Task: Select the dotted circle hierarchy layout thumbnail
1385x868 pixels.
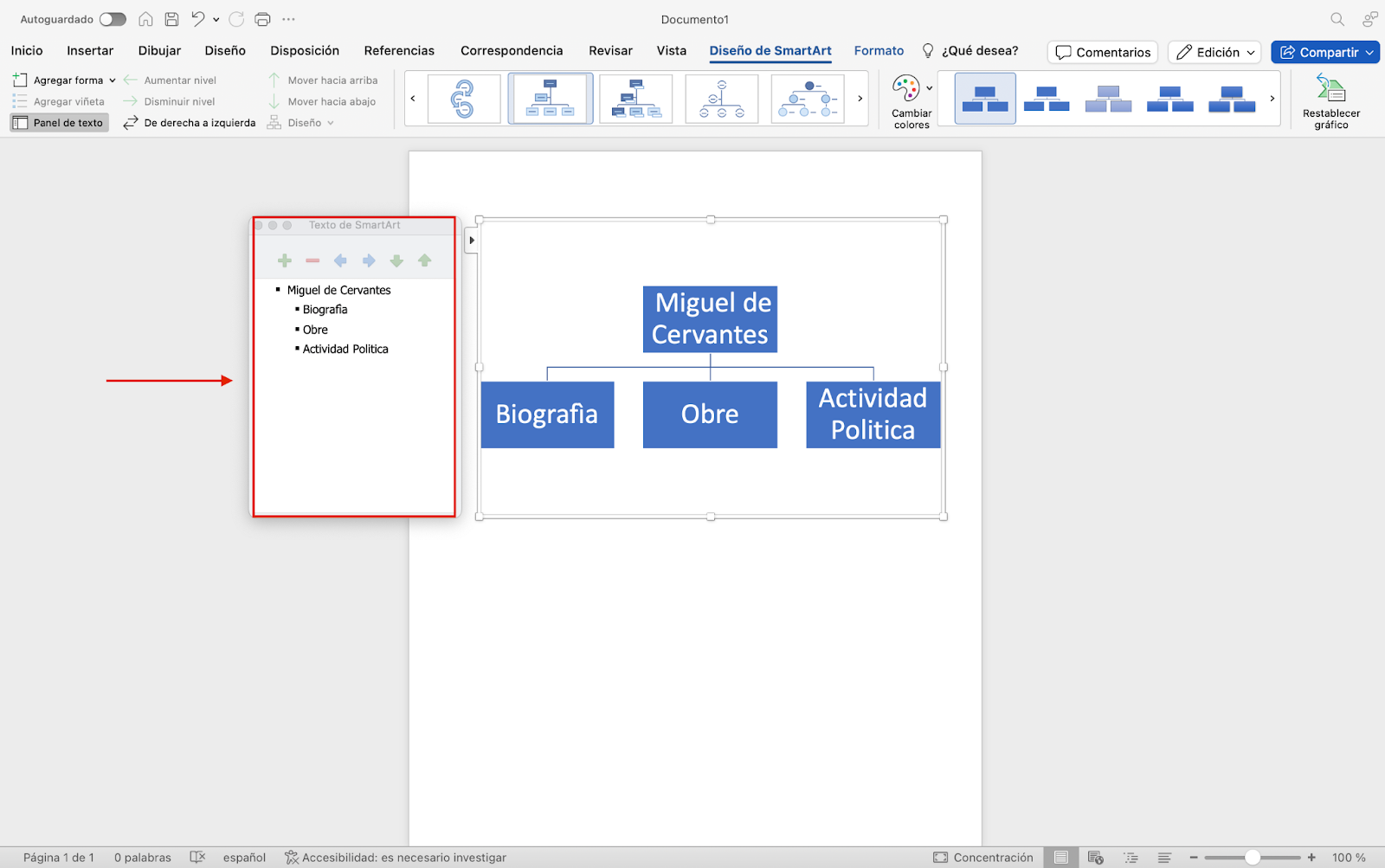Action: pos(808,99)
